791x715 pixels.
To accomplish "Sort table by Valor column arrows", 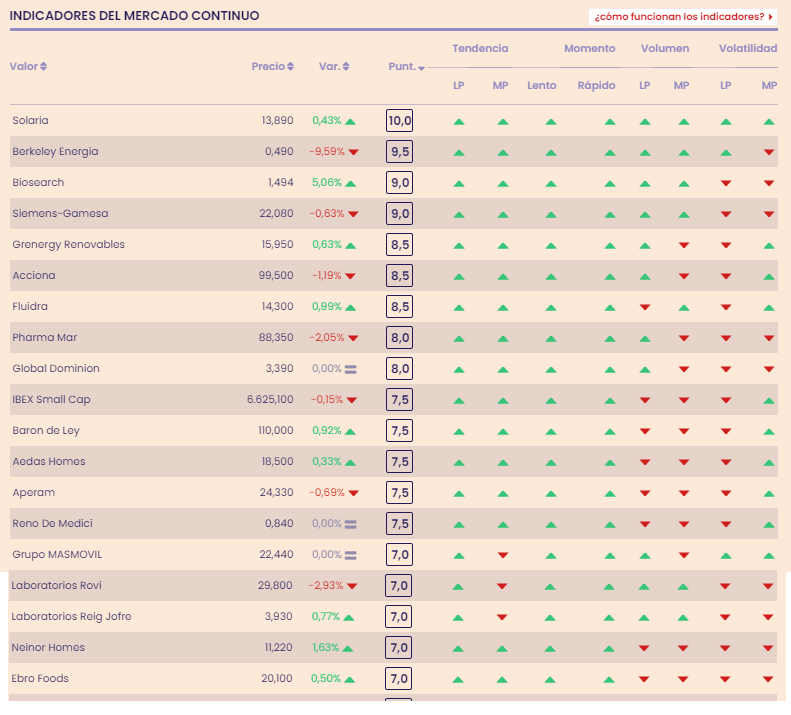I will 43,67.
